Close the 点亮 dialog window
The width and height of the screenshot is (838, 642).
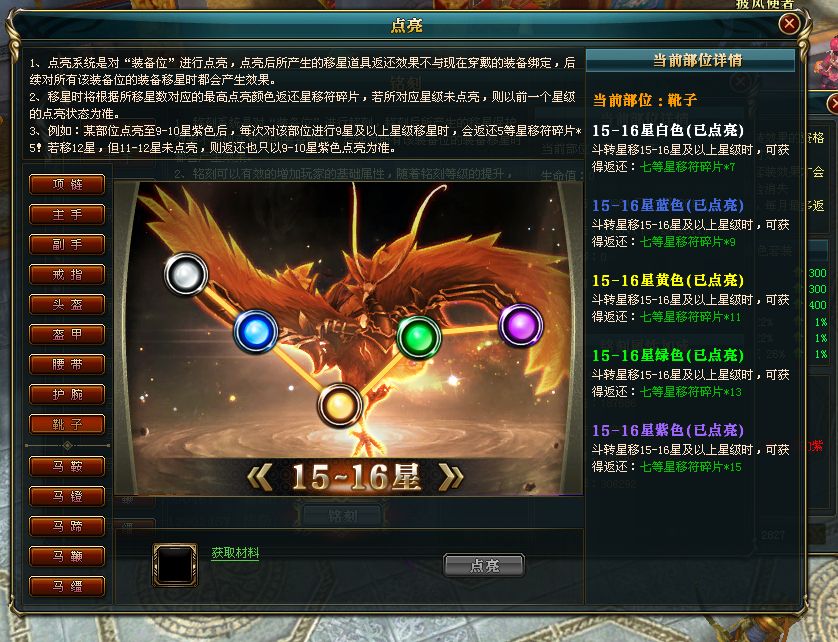(789, 24)
